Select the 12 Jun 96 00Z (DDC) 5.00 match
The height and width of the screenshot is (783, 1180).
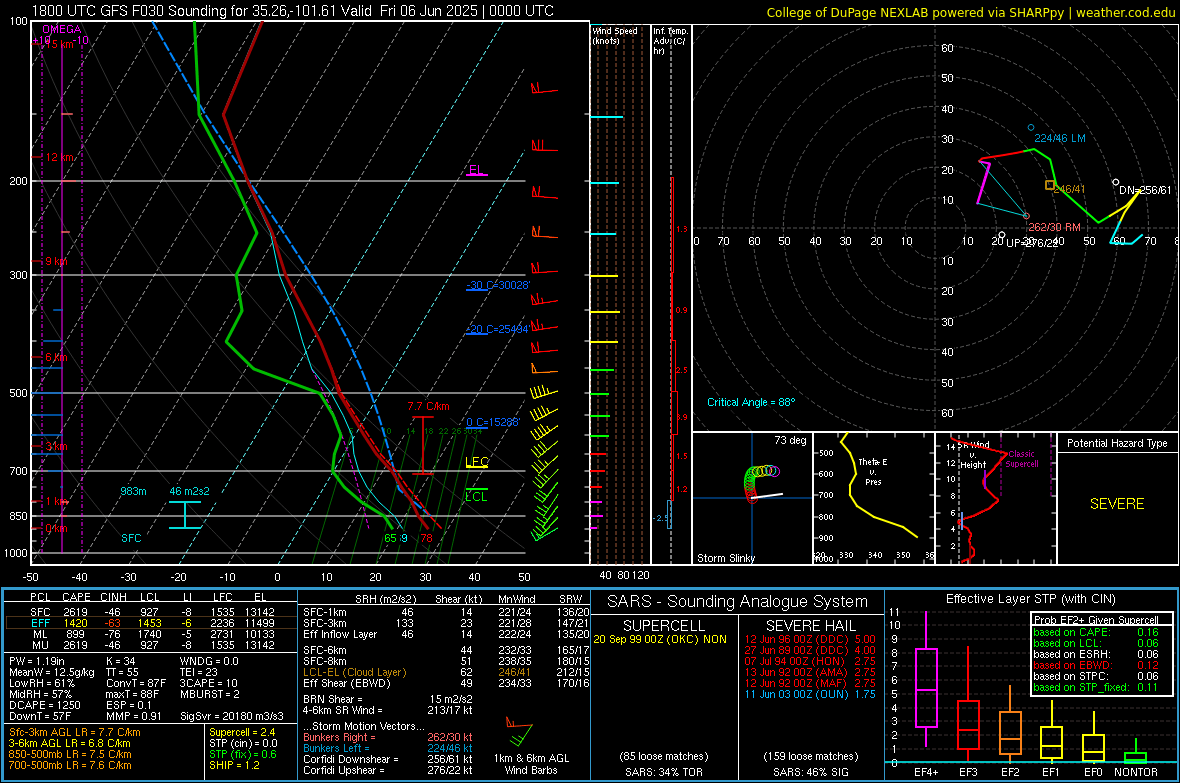(x=810, y=639)
